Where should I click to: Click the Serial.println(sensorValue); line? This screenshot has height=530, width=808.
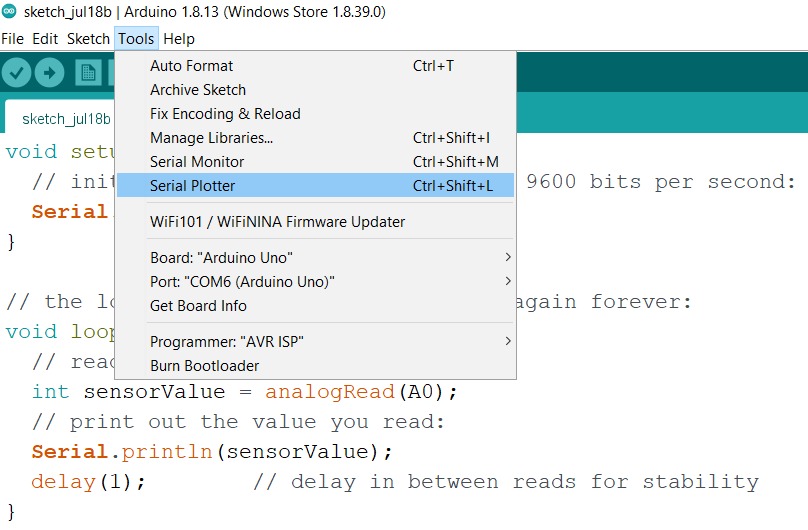[212, 452]
